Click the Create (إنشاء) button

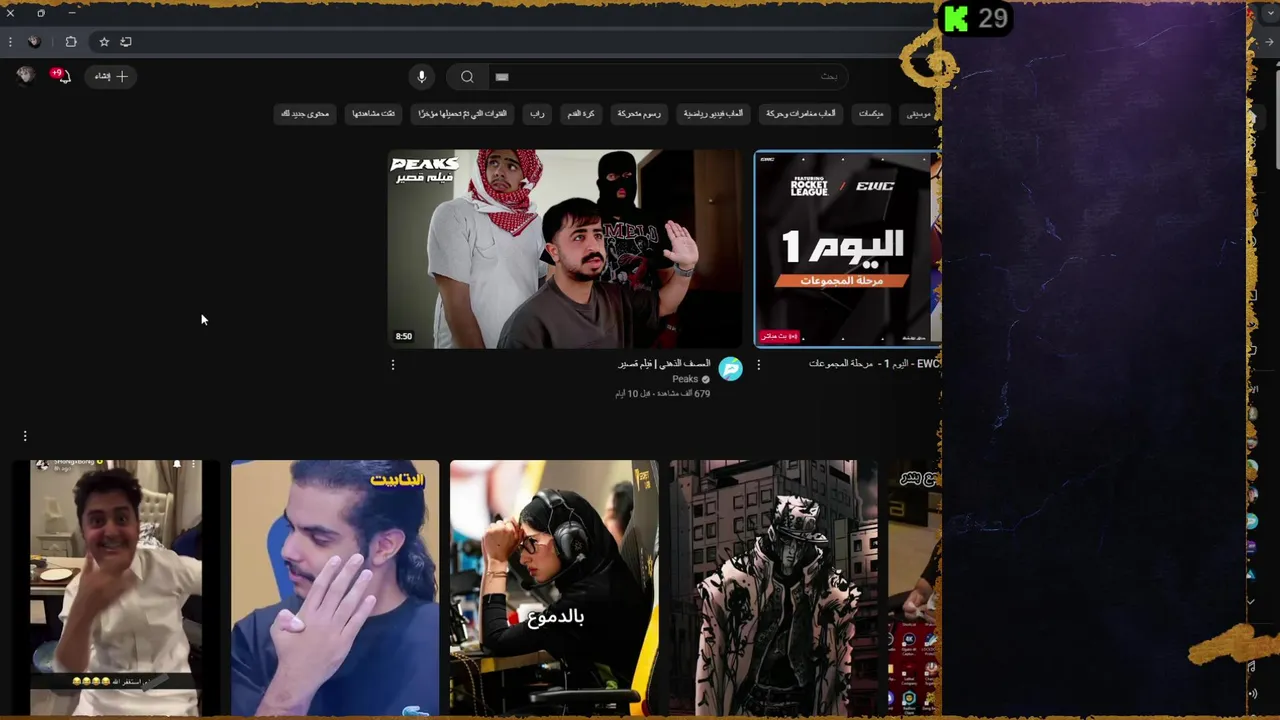pos(112,76)
